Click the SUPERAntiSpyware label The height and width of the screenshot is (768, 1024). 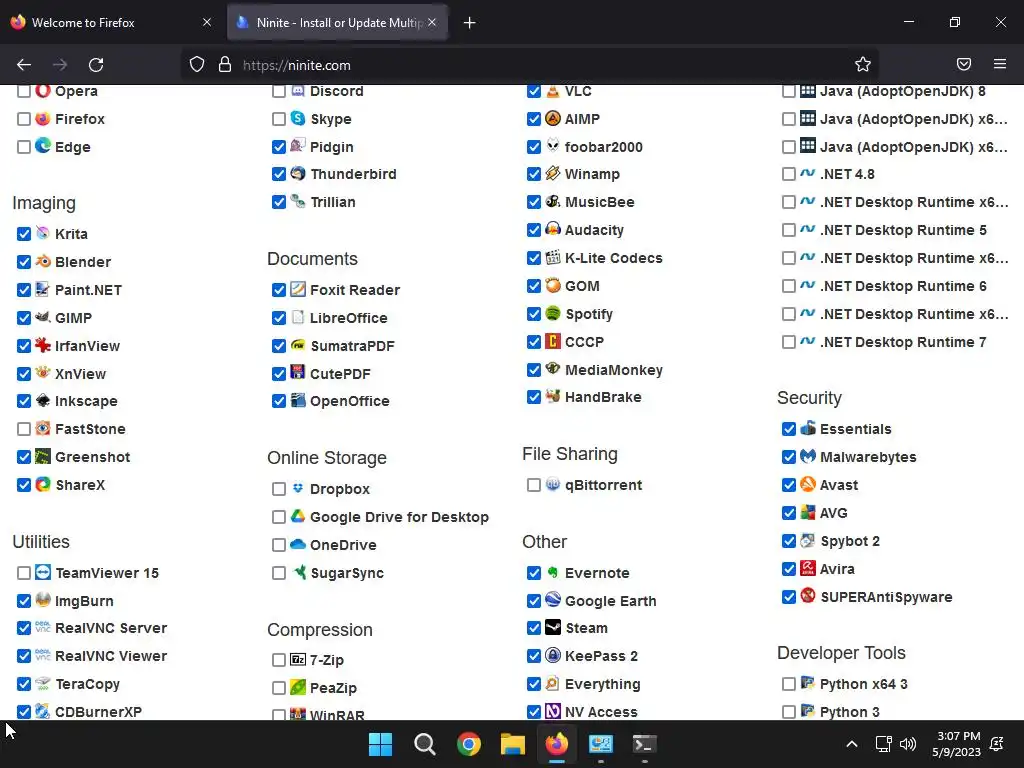coord(886,597)
